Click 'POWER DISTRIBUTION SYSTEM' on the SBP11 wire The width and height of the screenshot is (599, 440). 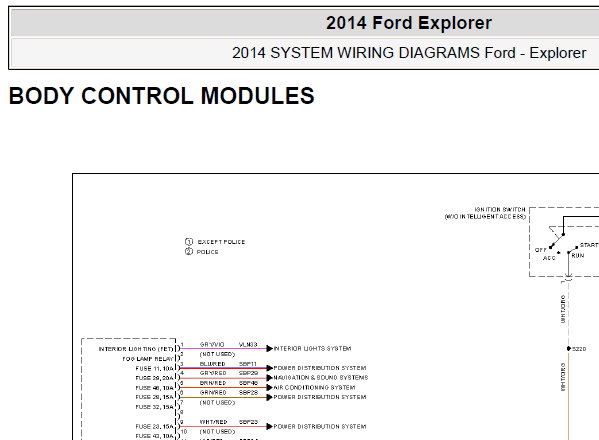tap(320, 368)
